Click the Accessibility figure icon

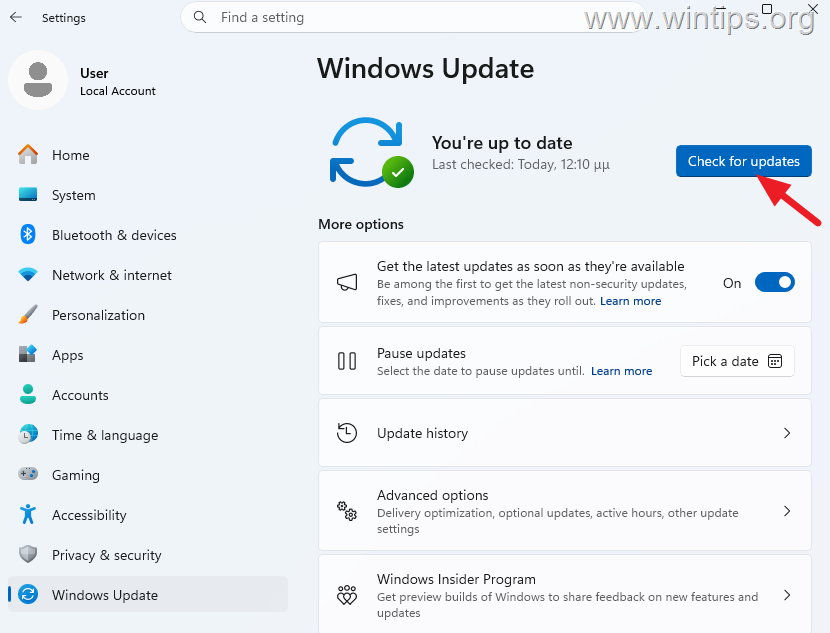pos(28,514)
